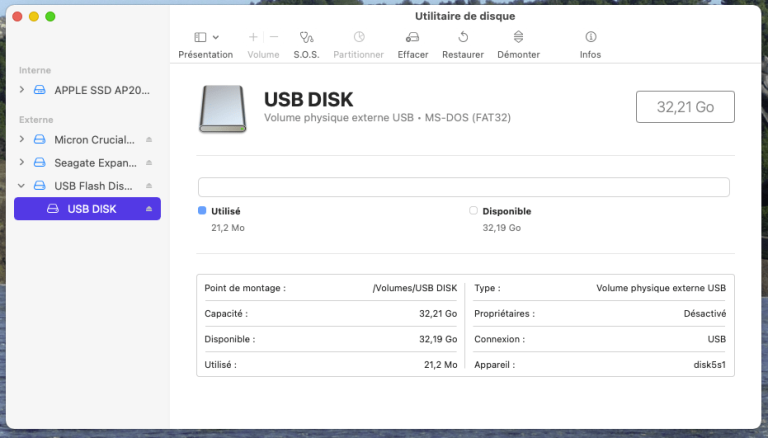Select the USB DISK volume row
The width and height of the screenshot is (768, 438).
click(87, 209)
